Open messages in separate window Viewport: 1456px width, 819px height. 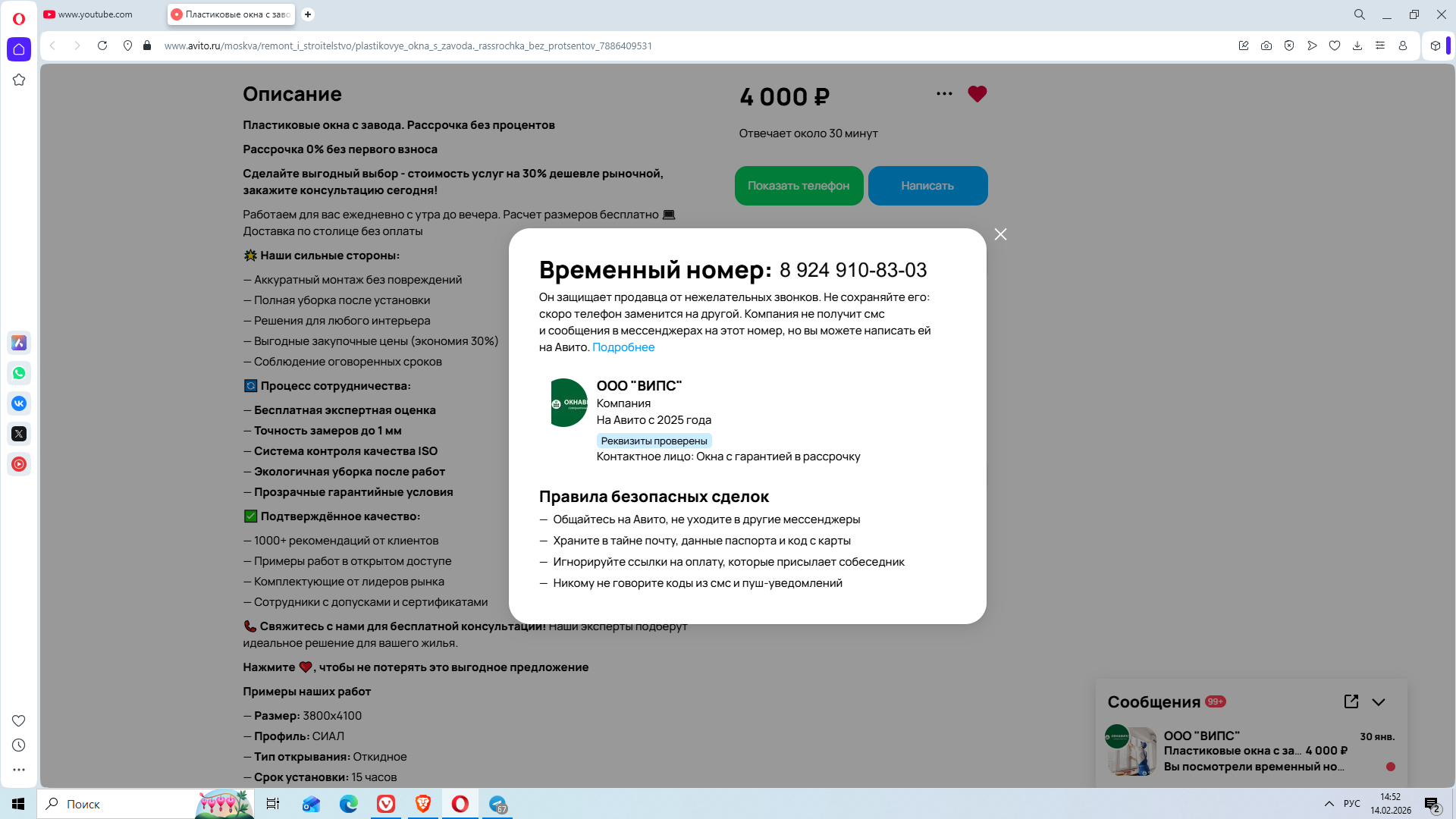click(1351, 702)
